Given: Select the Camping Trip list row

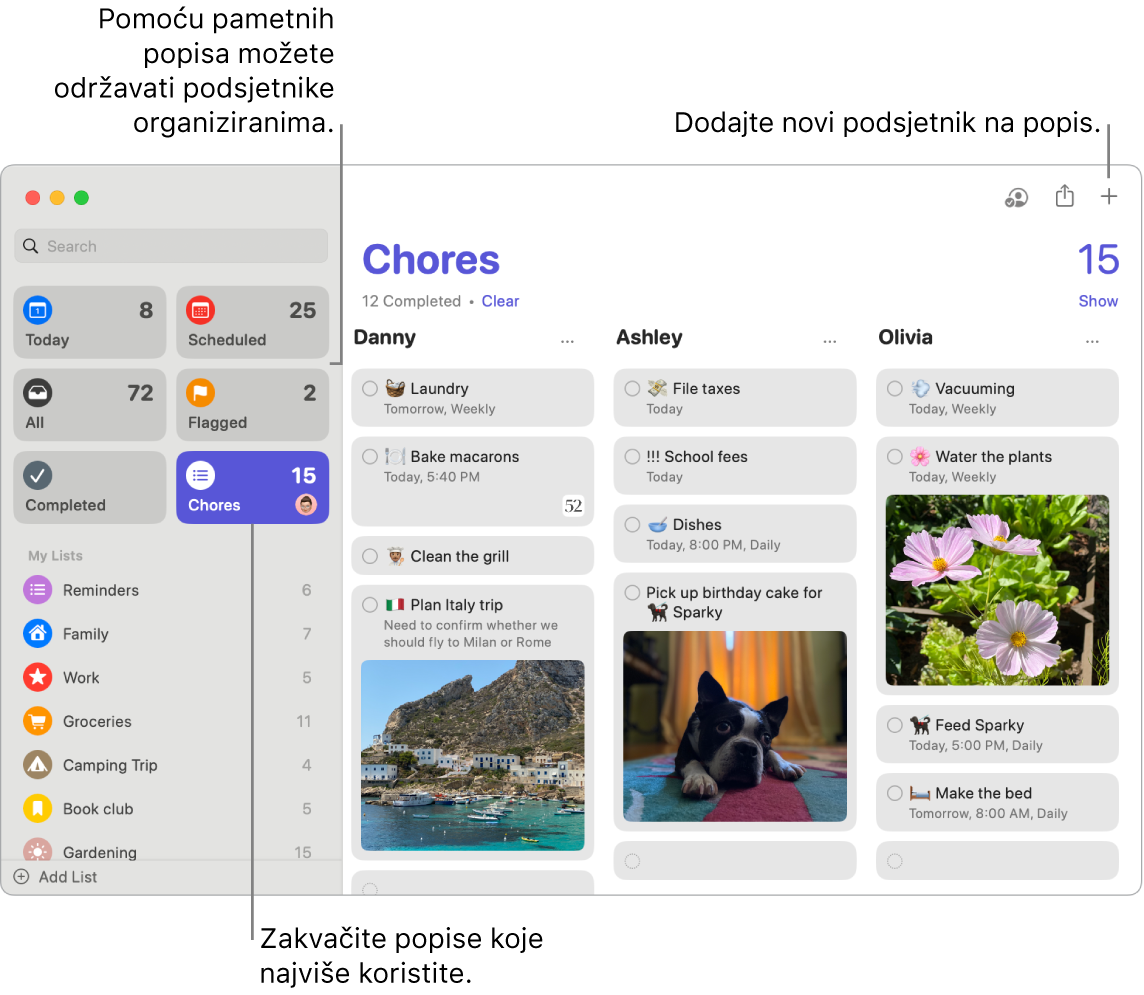Looking at the screenshot, I should (171, 764).
